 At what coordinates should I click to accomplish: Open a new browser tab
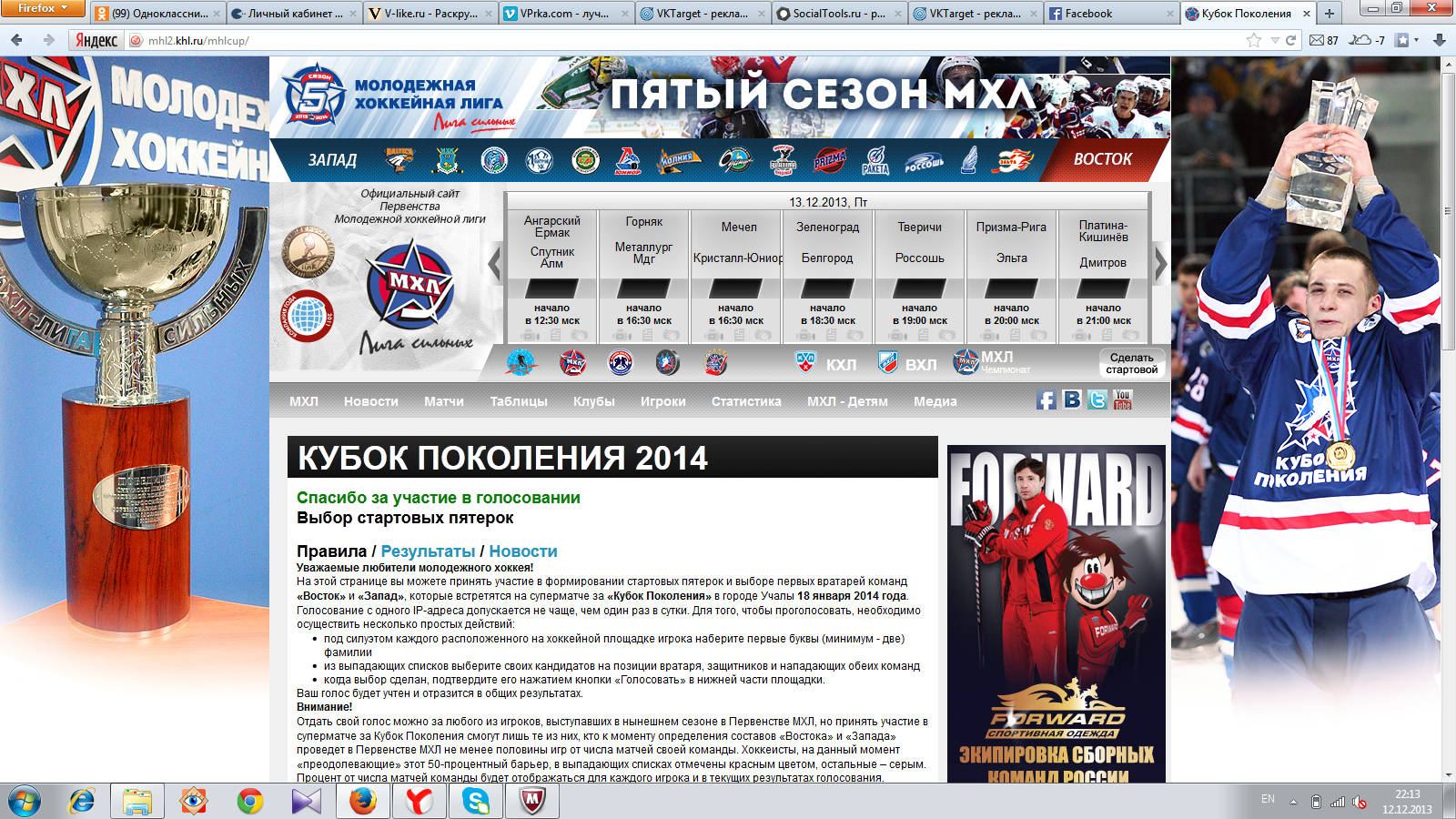point(1330,13)
